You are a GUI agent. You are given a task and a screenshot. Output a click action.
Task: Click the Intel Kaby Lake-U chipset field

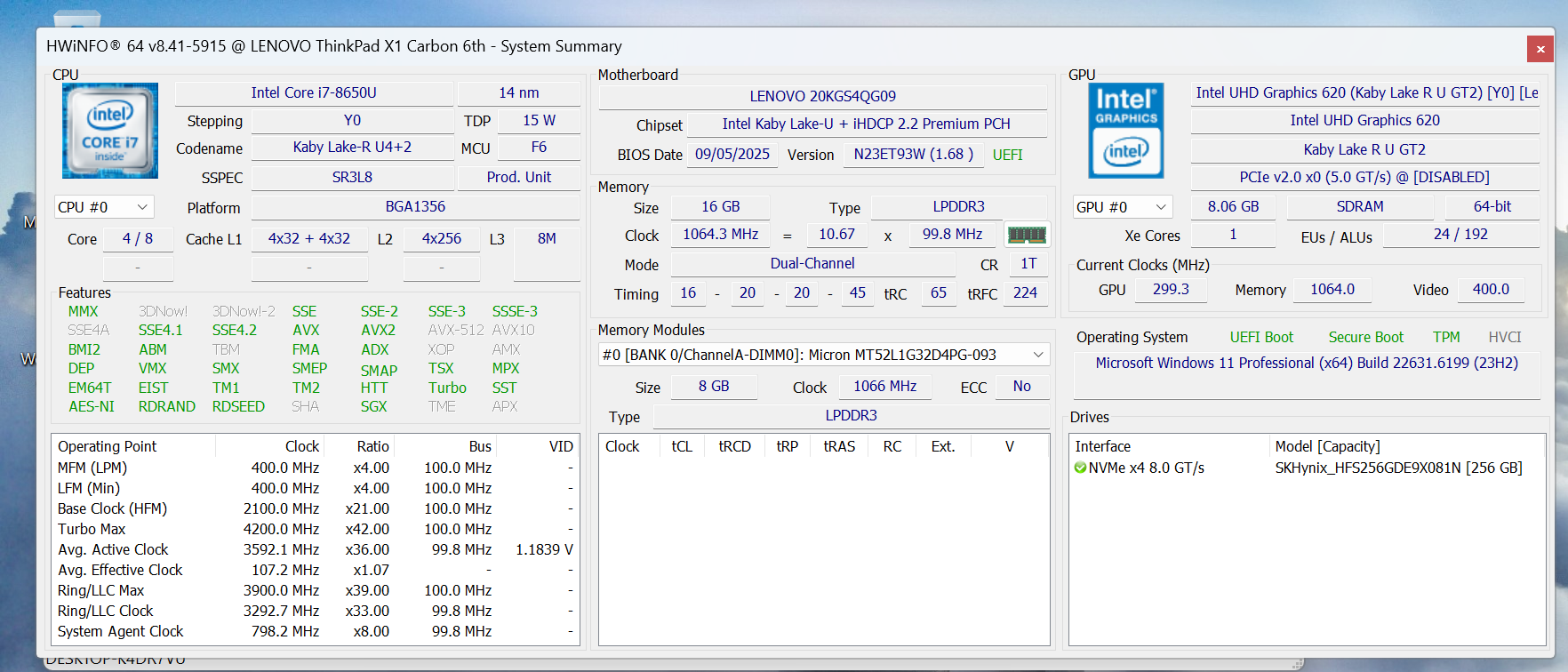867,124
